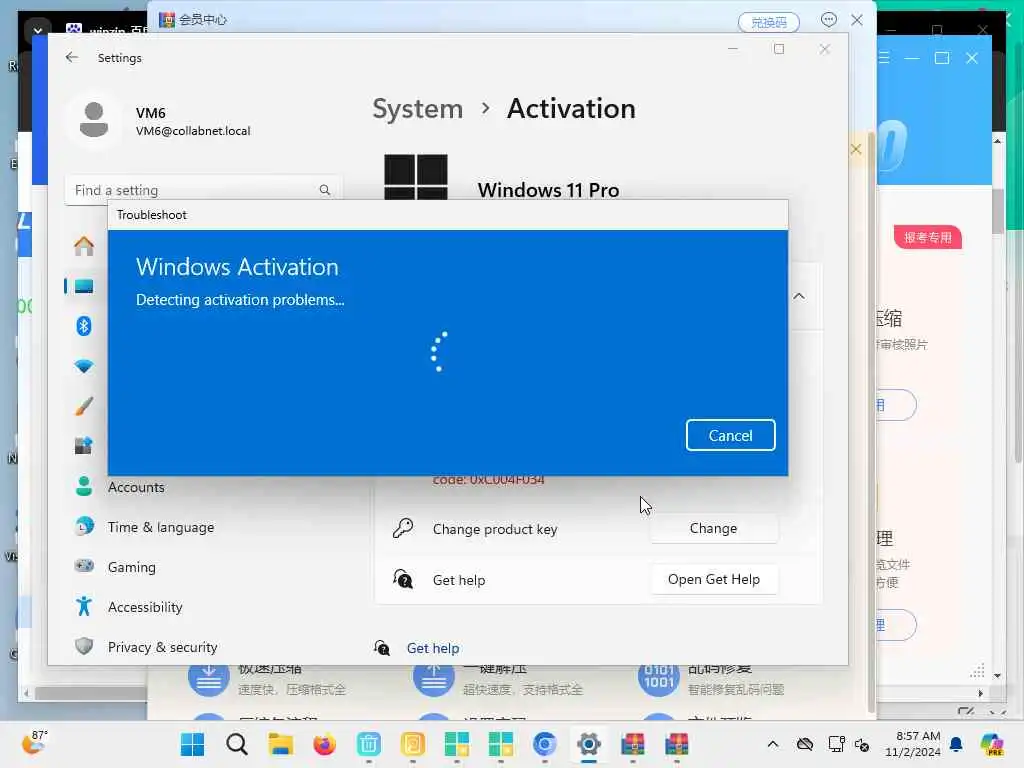
Task: Click the 报考专用 red badge
Action: click(927, 237)
